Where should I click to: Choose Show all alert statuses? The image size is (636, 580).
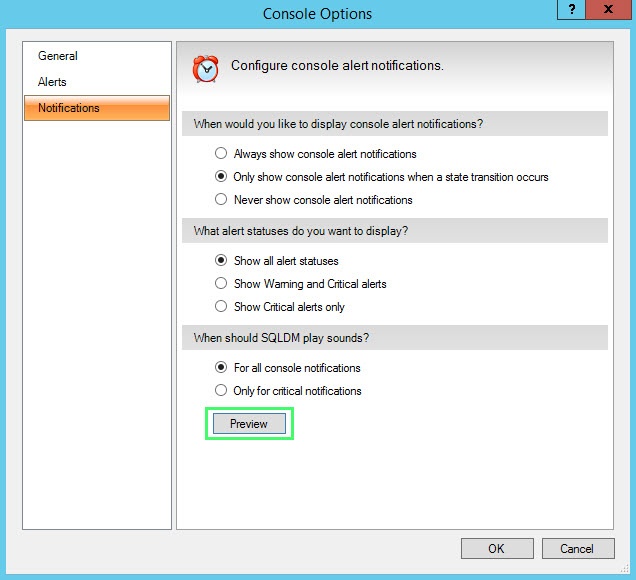pyautogui.click(x=221, y=261)
